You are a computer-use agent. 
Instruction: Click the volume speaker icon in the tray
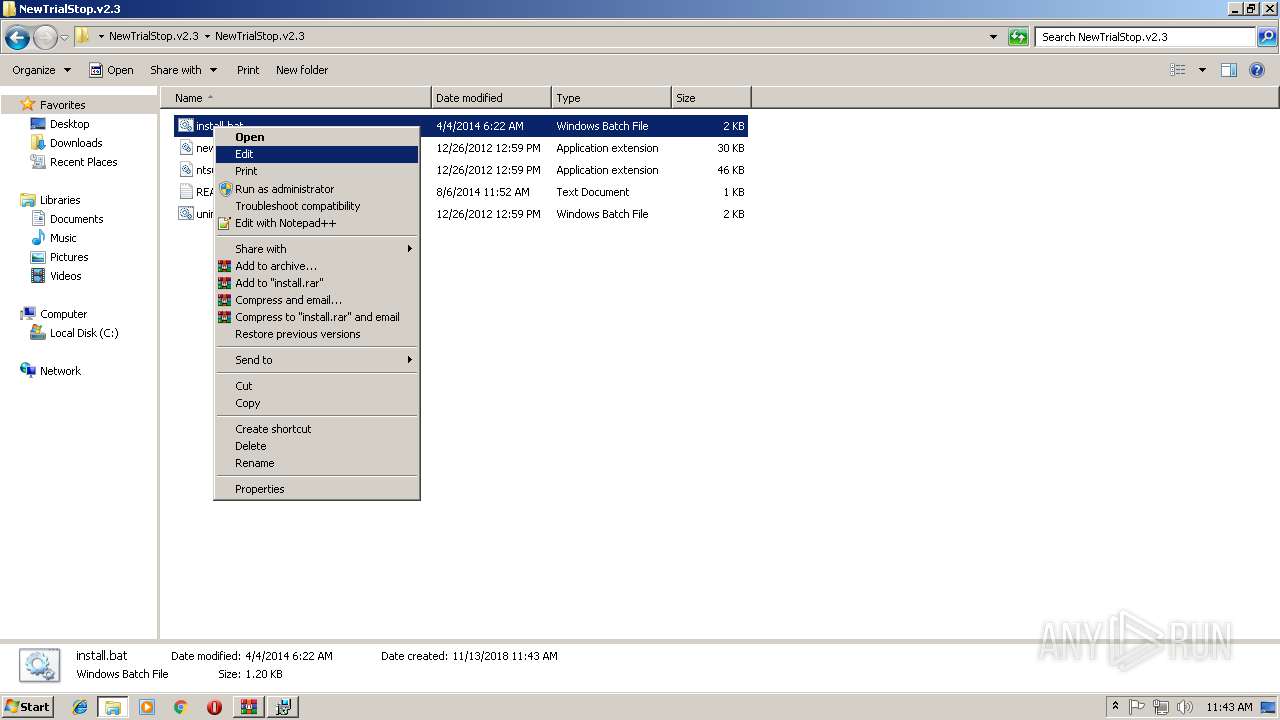(1184, 707)
